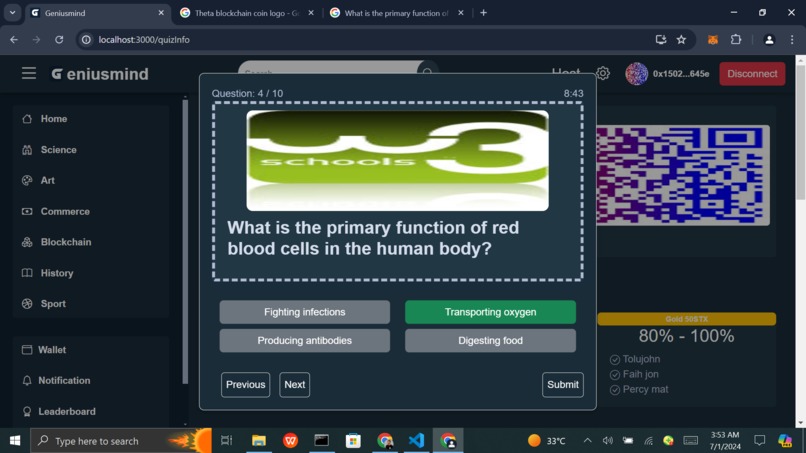
Task: Open browser extensions puzzle icon
Action: 736,40
